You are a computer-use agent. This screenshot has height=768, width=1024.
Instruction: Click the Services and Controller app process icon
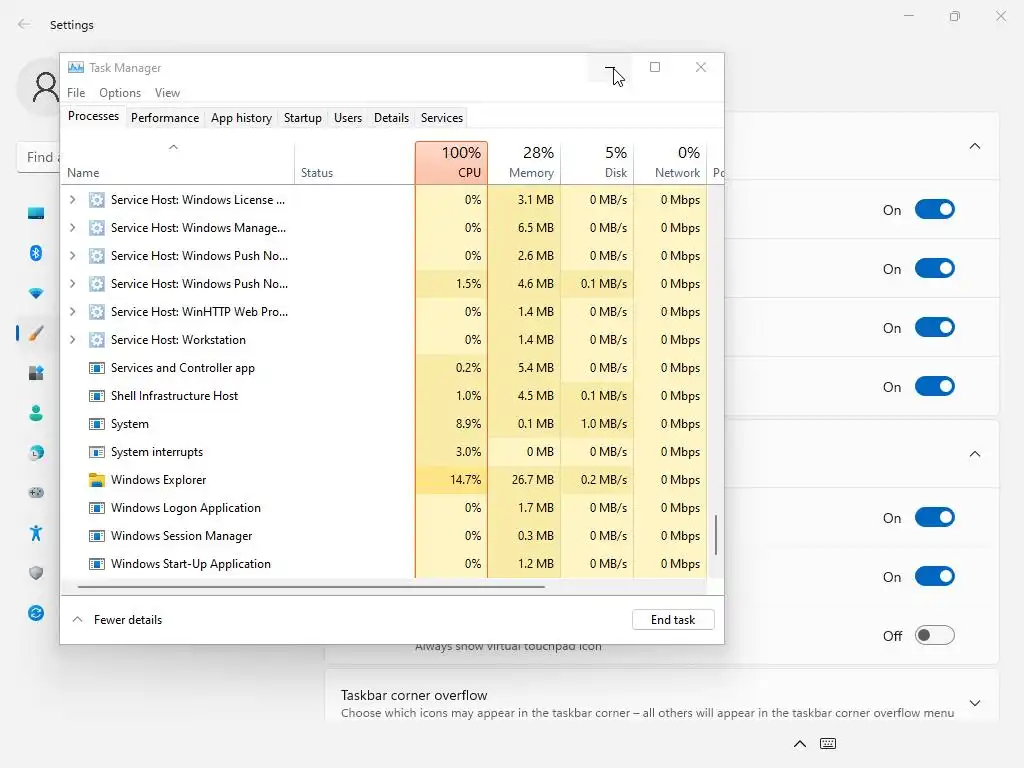point(97,368)
